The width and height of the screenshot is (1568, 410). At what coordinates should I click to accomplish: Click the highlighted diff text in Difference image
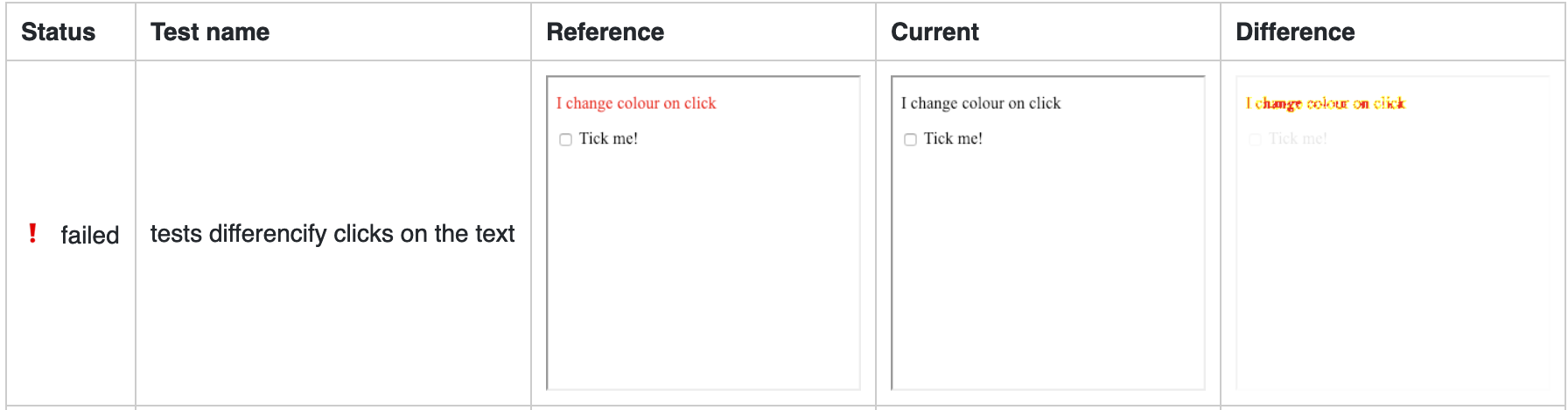[1326, 103]
